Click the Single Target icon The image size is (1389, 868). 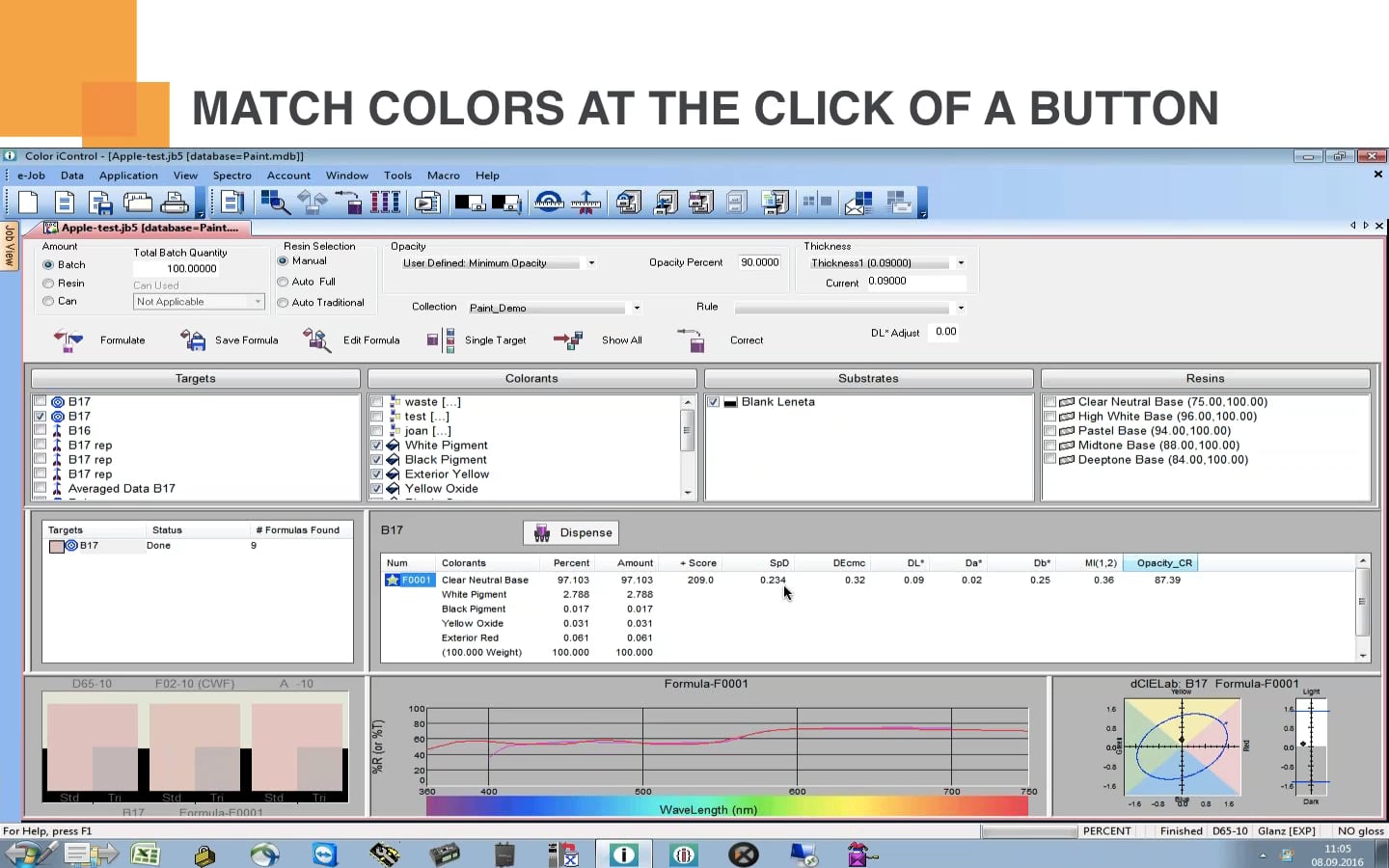[441, 340]
